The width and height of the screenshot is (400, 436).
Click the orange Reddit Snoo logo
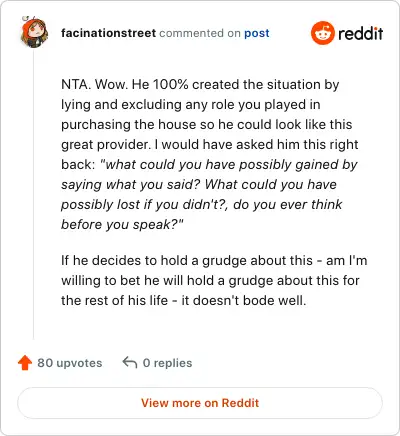[x=322, y=33]
